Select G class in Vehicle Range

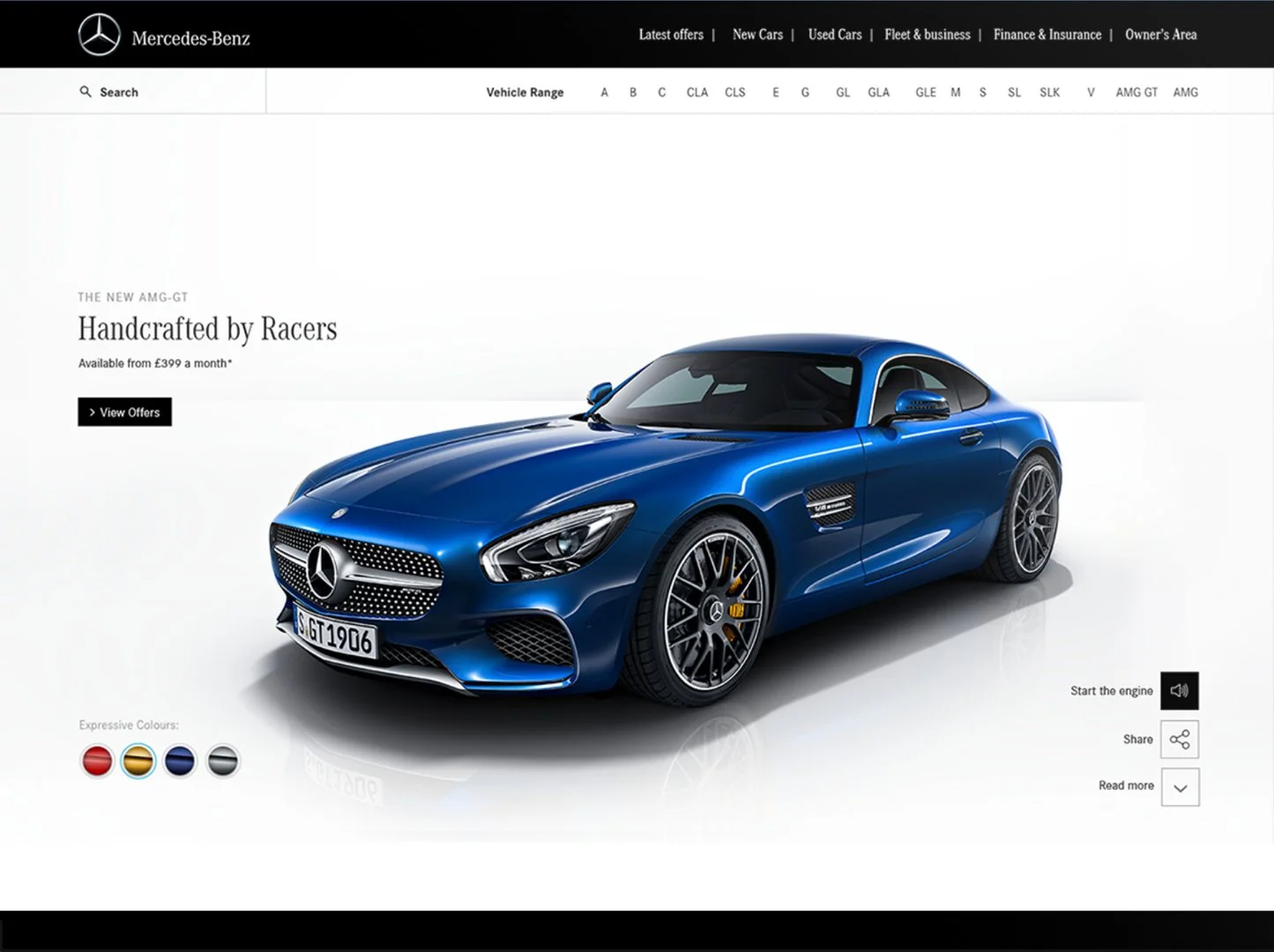(x=805, y=93)
